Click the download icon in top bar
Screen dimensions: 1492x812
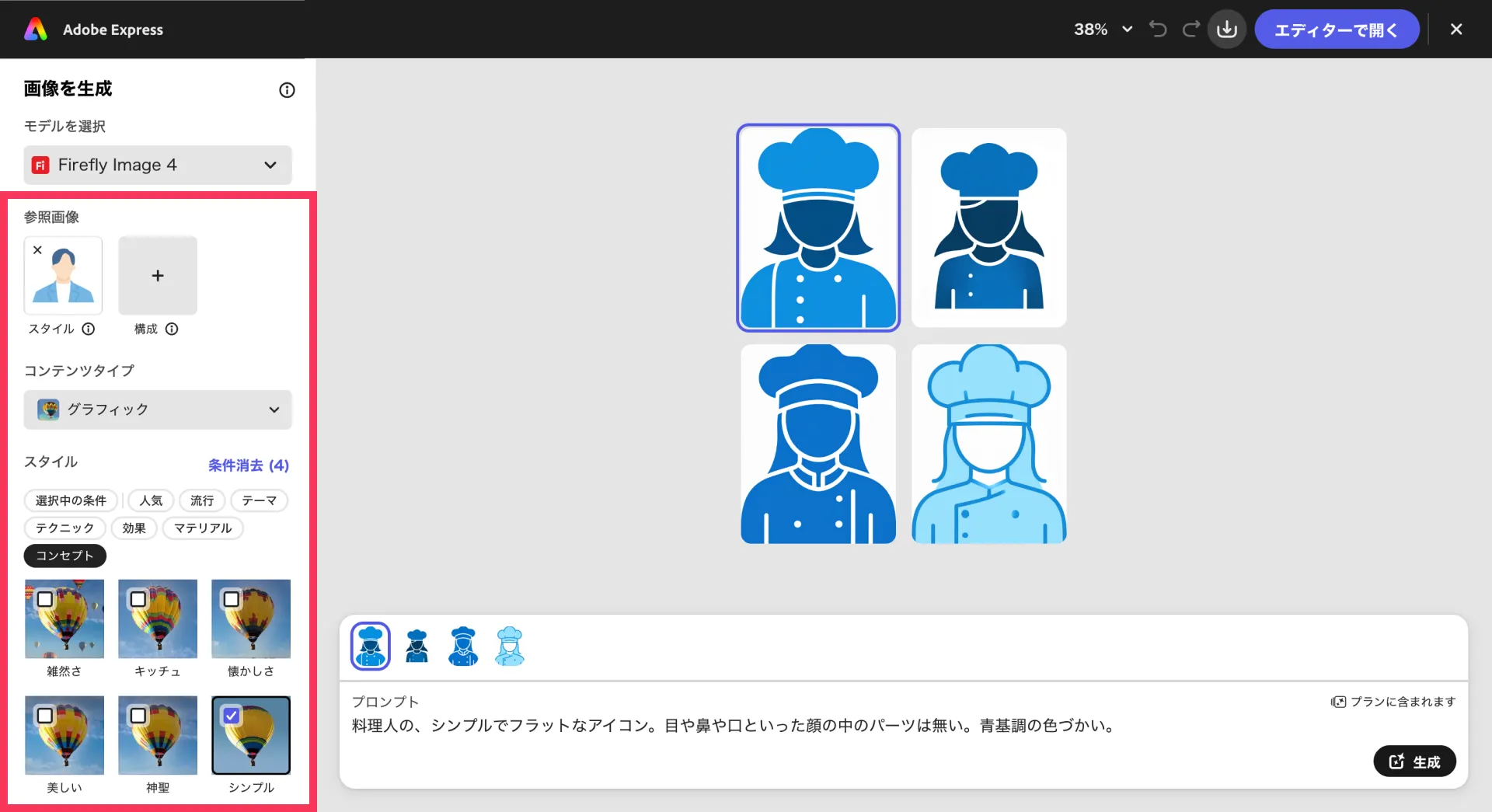(1227, 30)
